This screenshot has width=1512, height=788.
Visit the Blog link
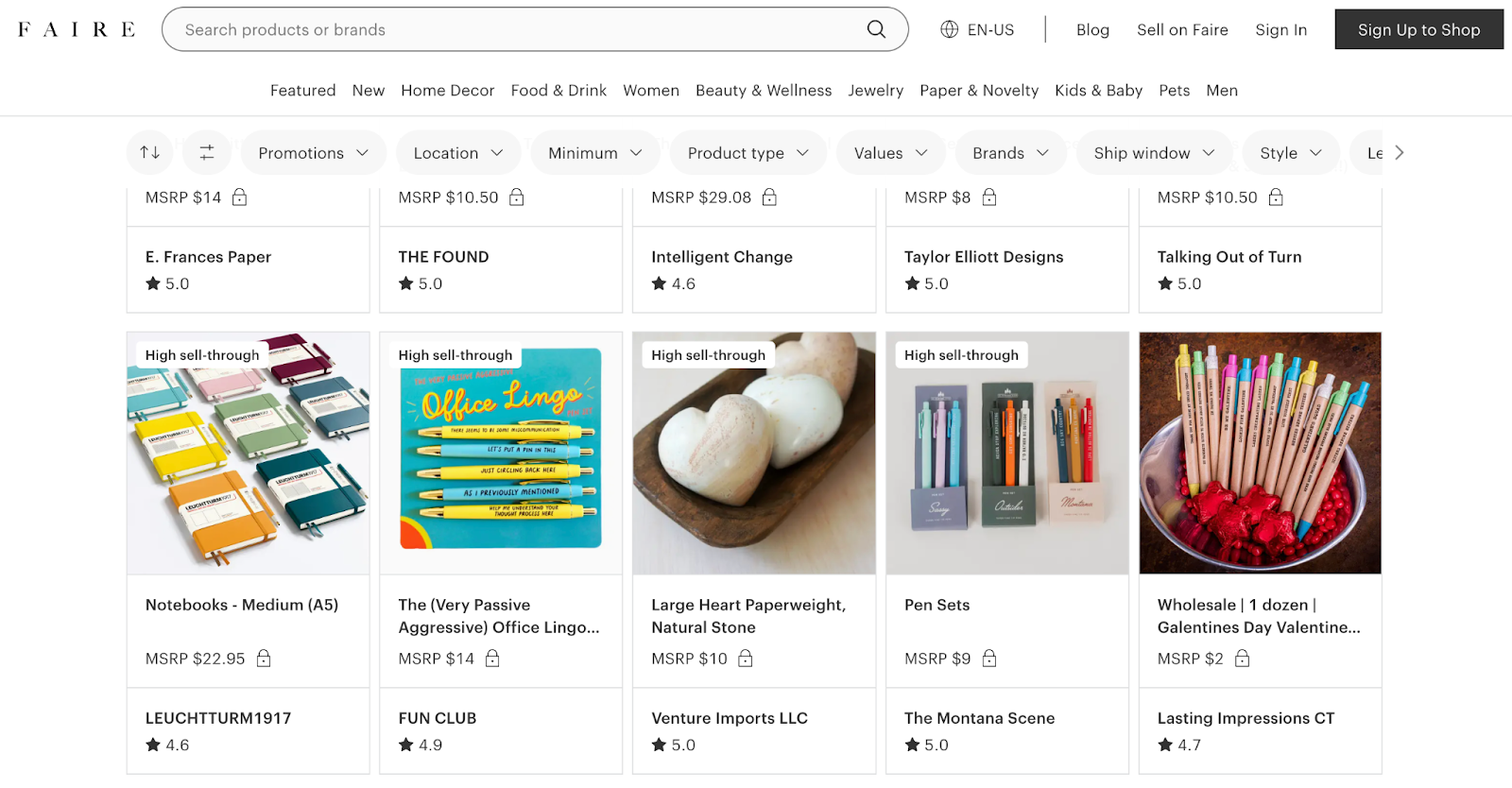pos(1092,30)
